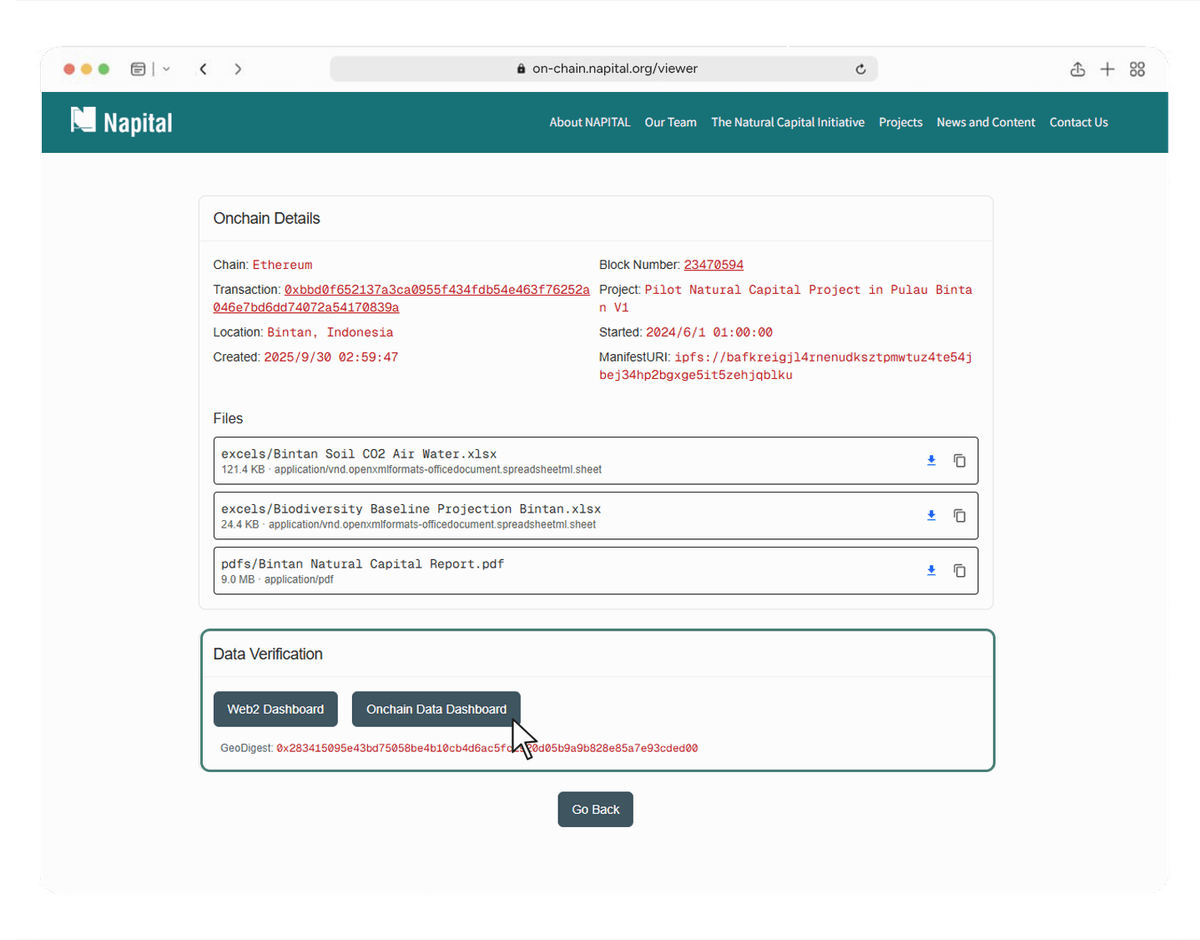Select the GeoDigest hash value
1200x940 pixels.
pyautogui.click(x=487, y=748)
